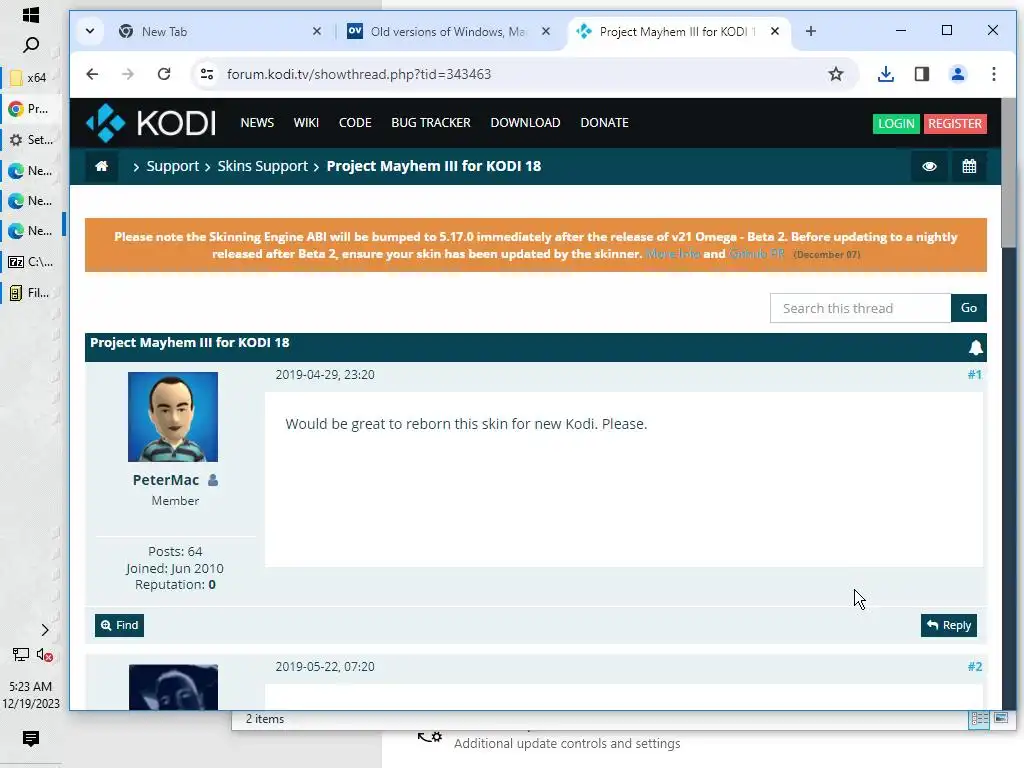Screen dimensions: 1024x768
Task: Switch to Old versions of Windows tab
Action: [447, 31]
